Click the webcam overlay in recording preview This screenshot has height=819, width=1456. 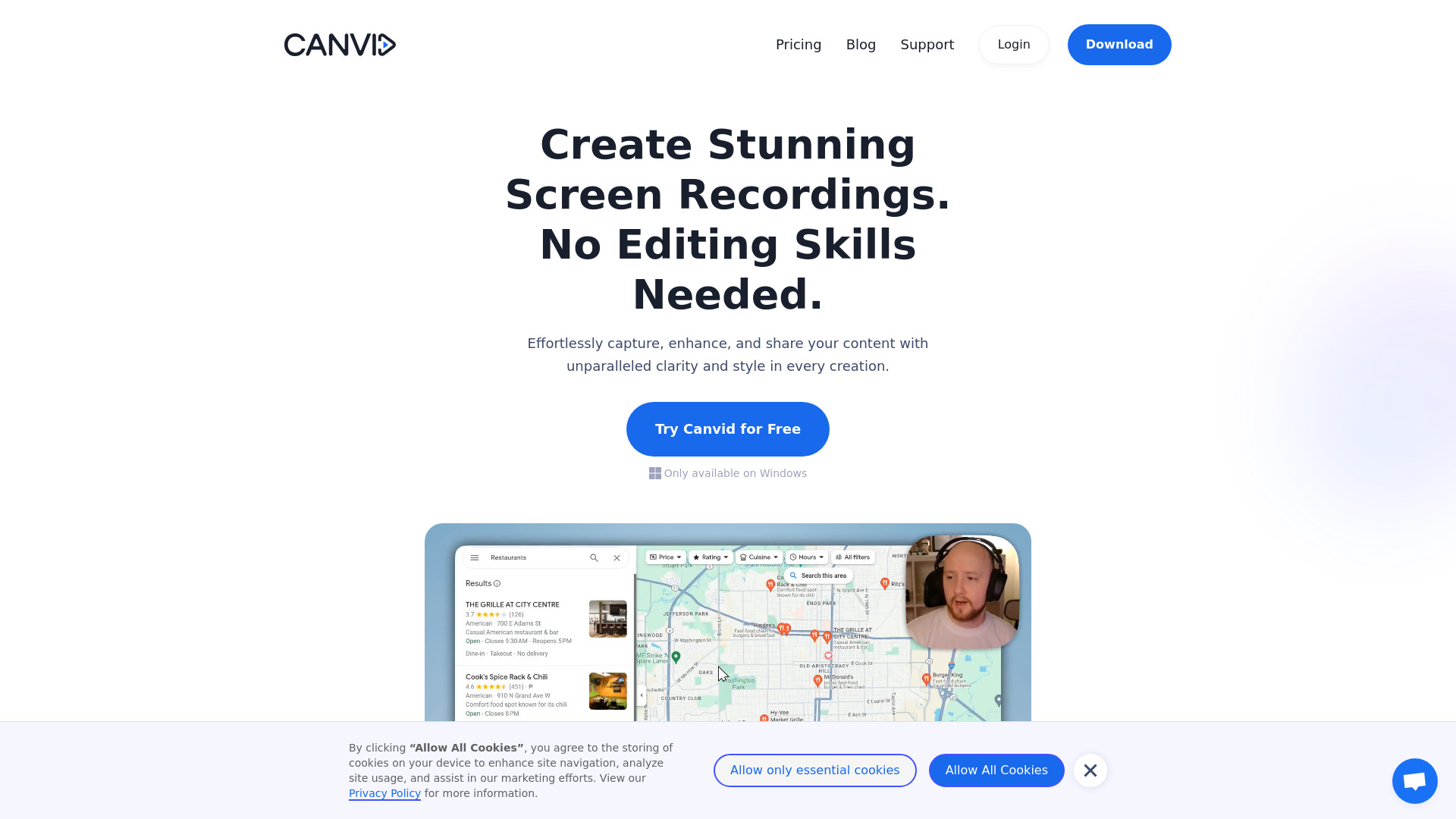(960, 599)
